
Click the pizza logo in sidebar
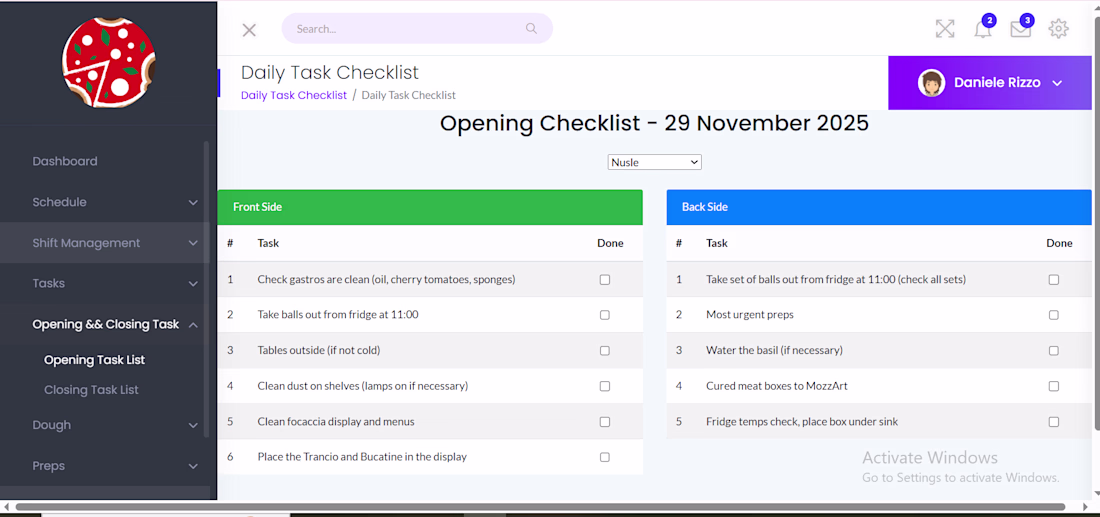click(108, 62)
